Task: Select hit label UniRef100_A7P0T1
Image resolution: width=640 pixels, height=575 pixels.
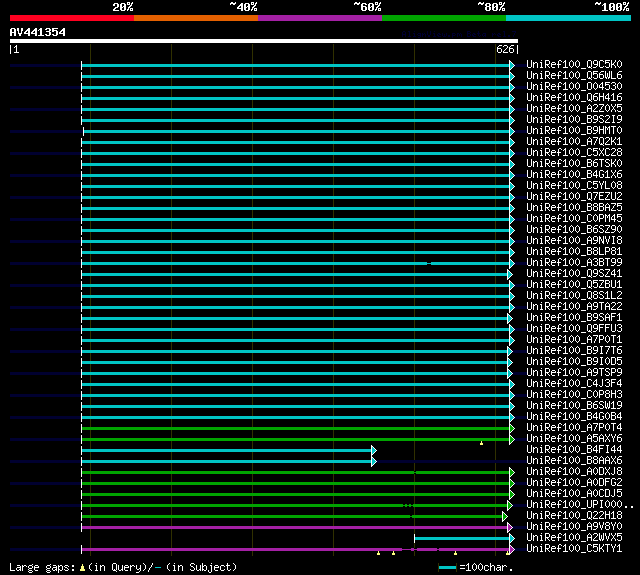Action: pyautogui.click(x=574, y=340)
